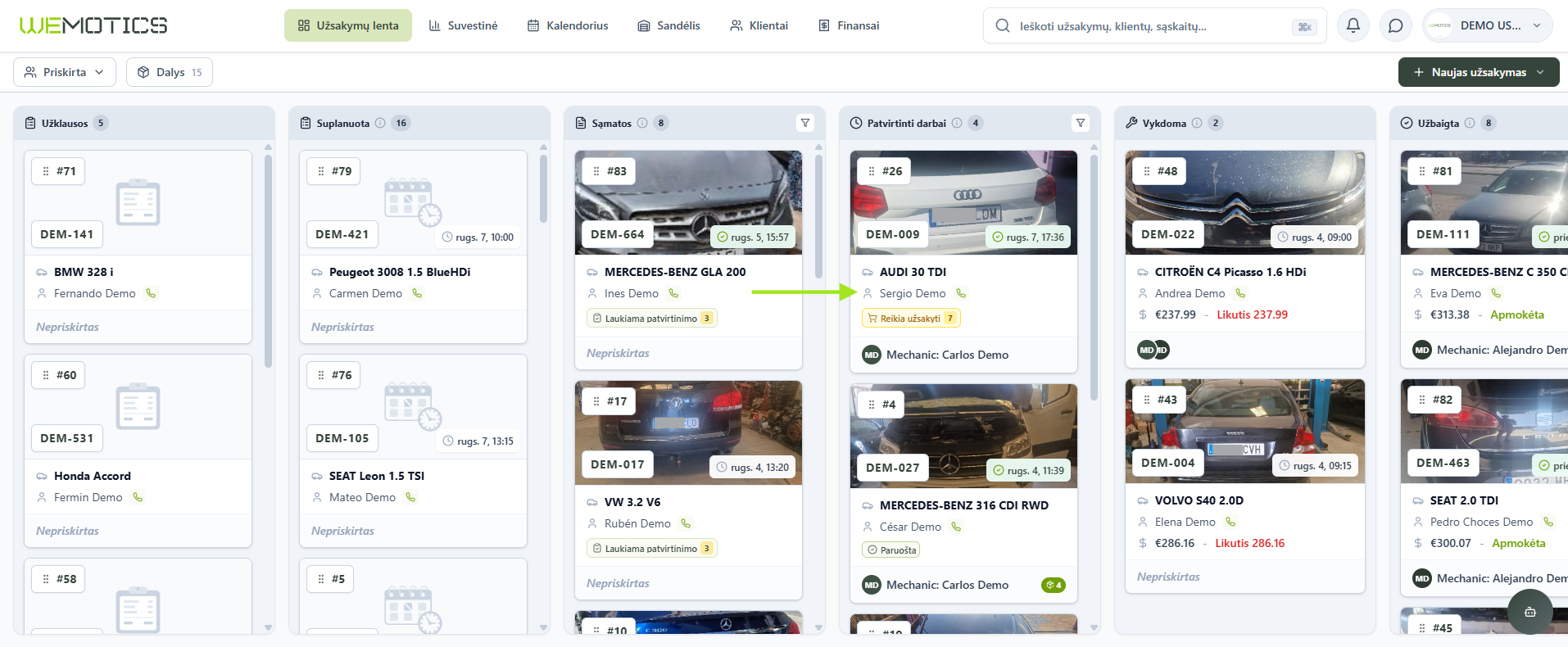Click Reikia užsakyti badge on Sergio Demo card
Image resolution: width=1568 pixels, height=647 pixels.
pos(911,319)
